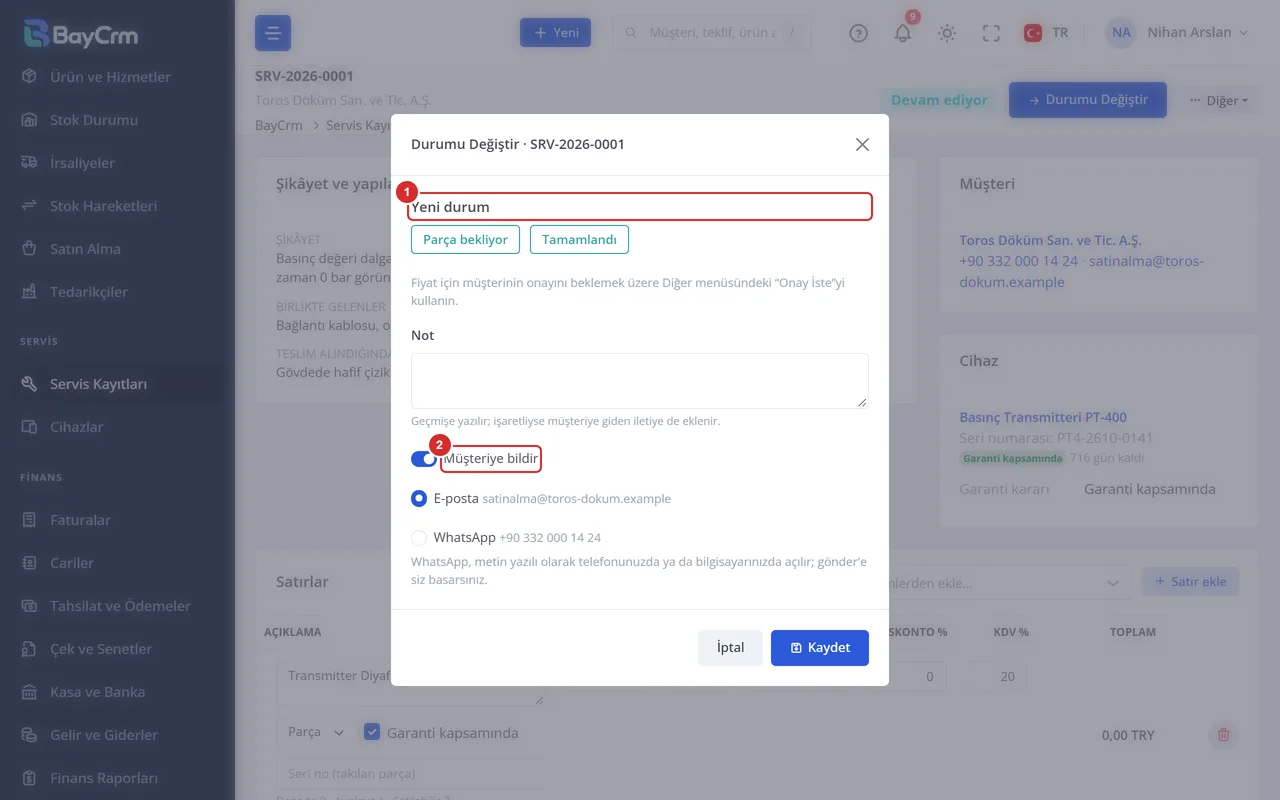
Task: Switch theme with the sun icon
Action: pyautogui.click(x=947, y=33)
